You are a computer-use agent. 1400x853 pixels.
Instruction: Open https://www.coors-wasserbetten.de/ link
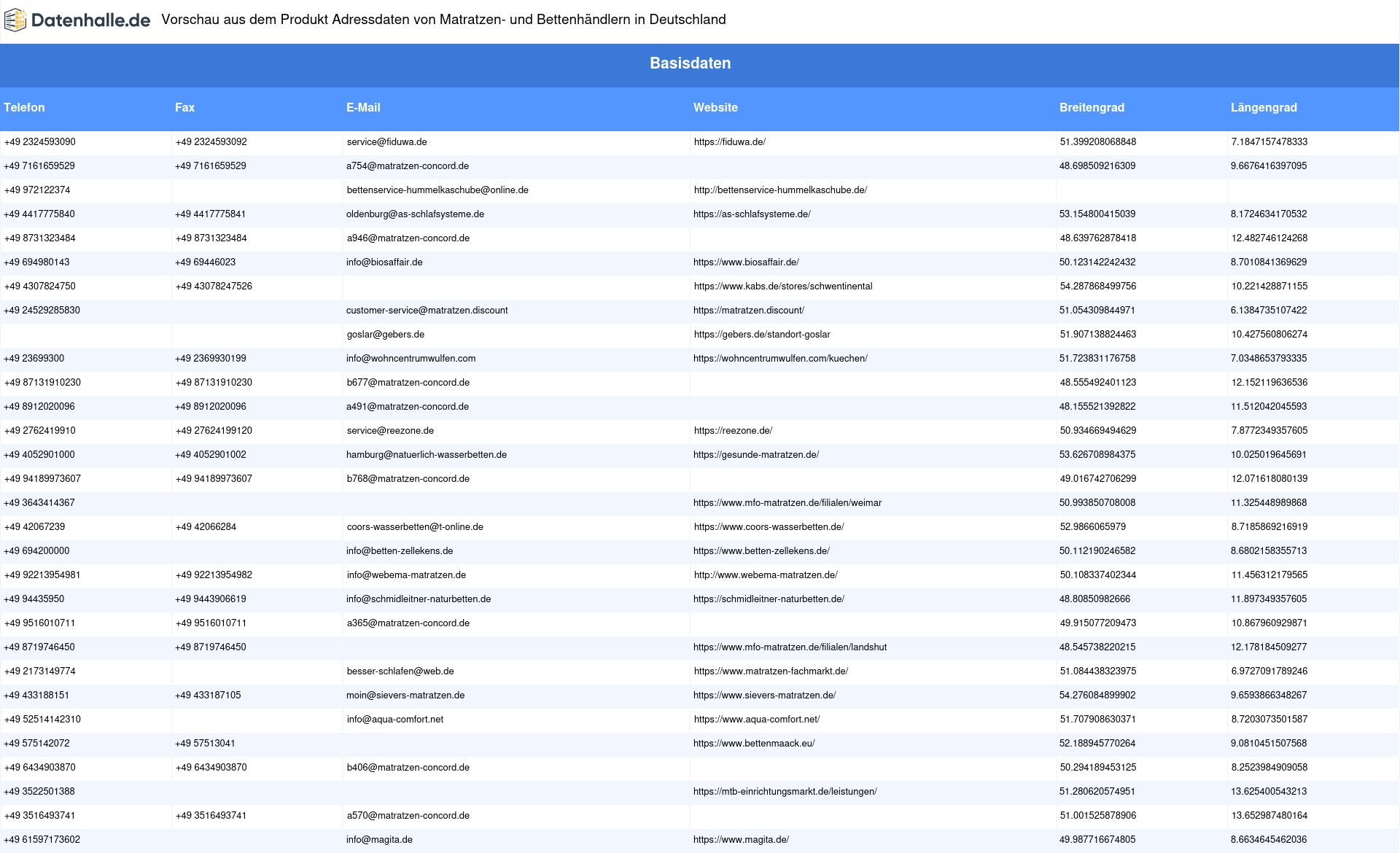click(x=769, y=527)
